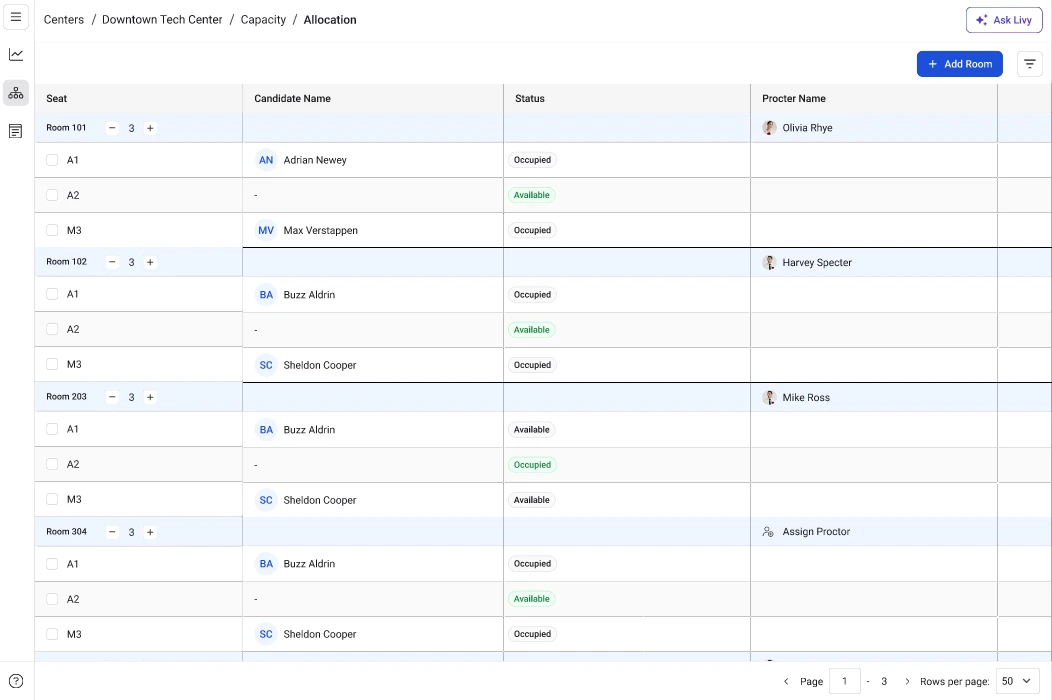Click BA avatar in Room 102
Viewport: 1052px width, 700px height.
pyautogui.click(x=266, y=295)
